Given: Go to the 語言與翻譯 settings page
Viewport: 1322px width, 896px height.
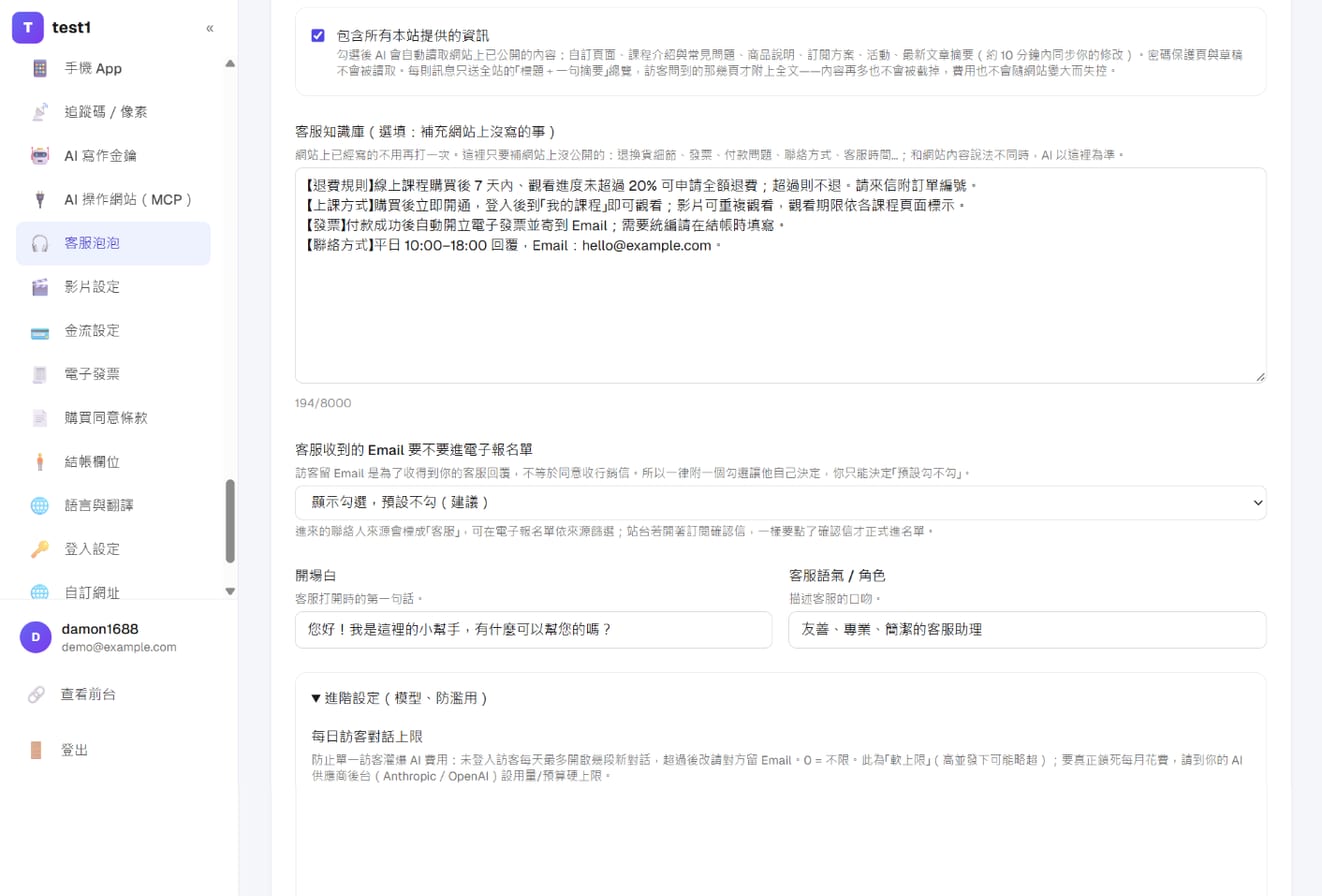Looking at the screenshot, I should (113, 505).
